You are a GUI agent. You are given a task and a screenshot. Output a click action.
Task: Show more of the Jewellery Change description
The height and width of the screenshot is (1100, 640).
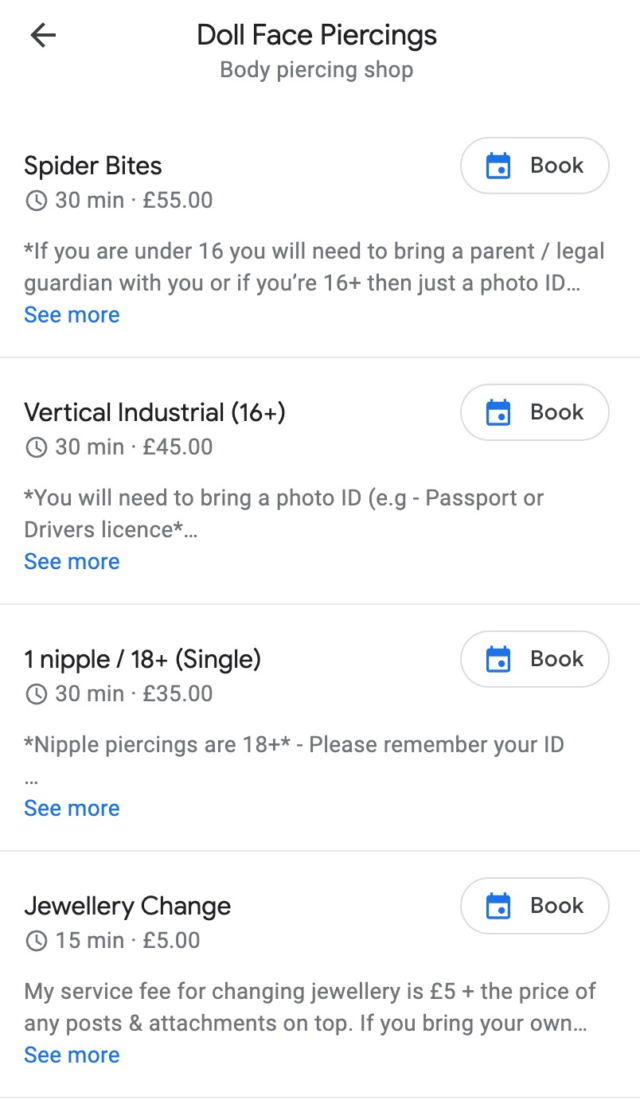pos(71,1054)
